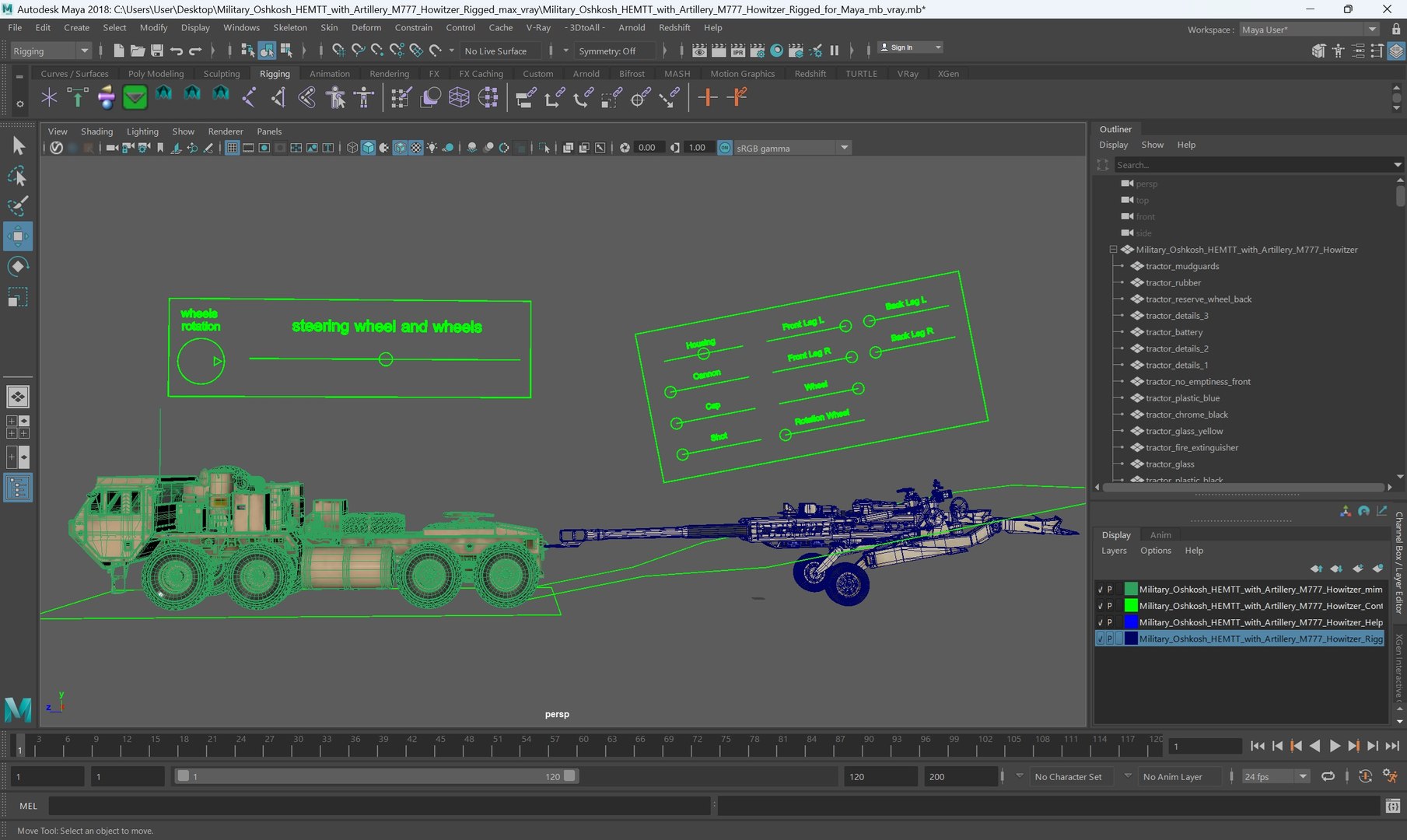Toggle the viewport grid display
Viewport: 1407px width, 840px height.
(x=232, y=148)
